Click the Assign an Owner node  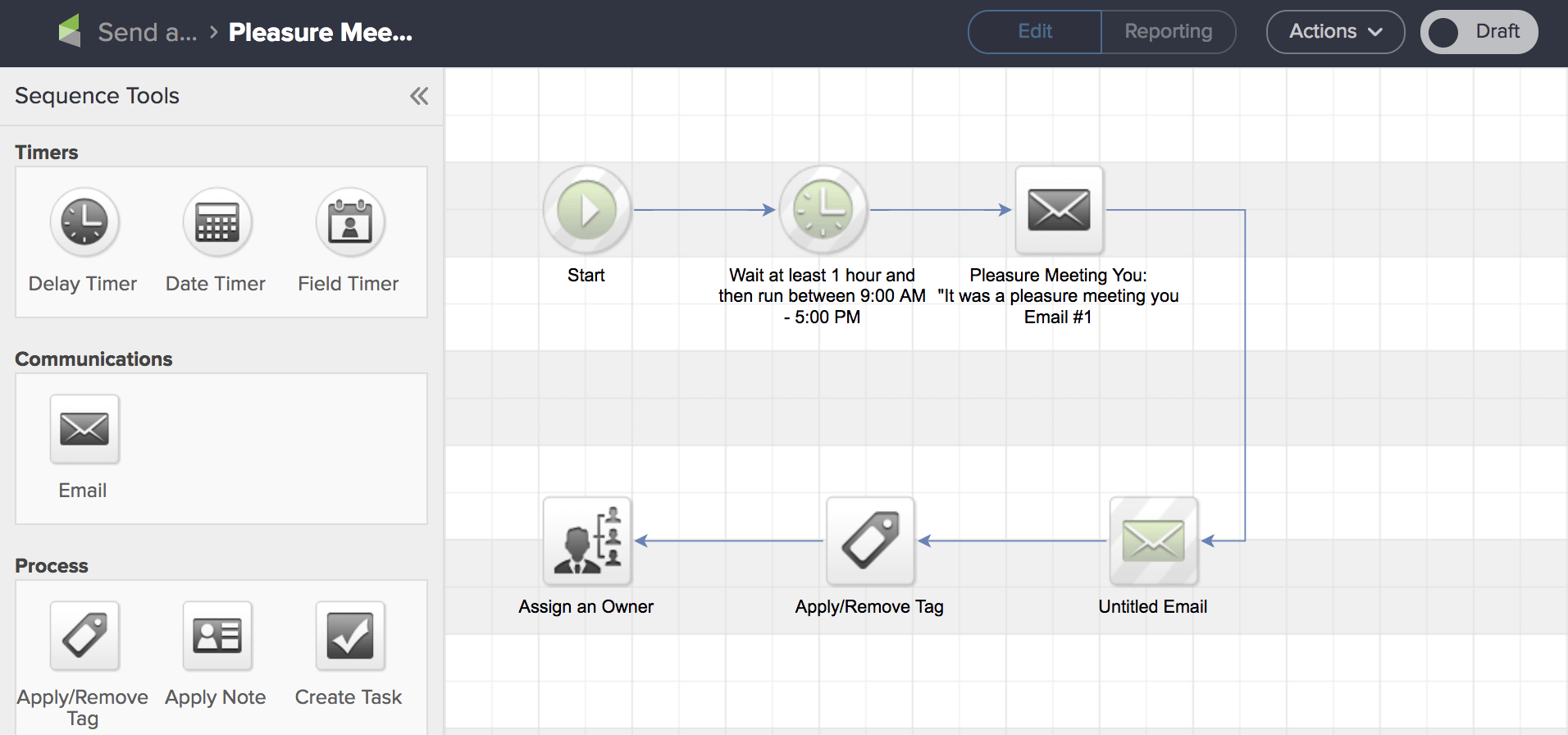point(586,541)
